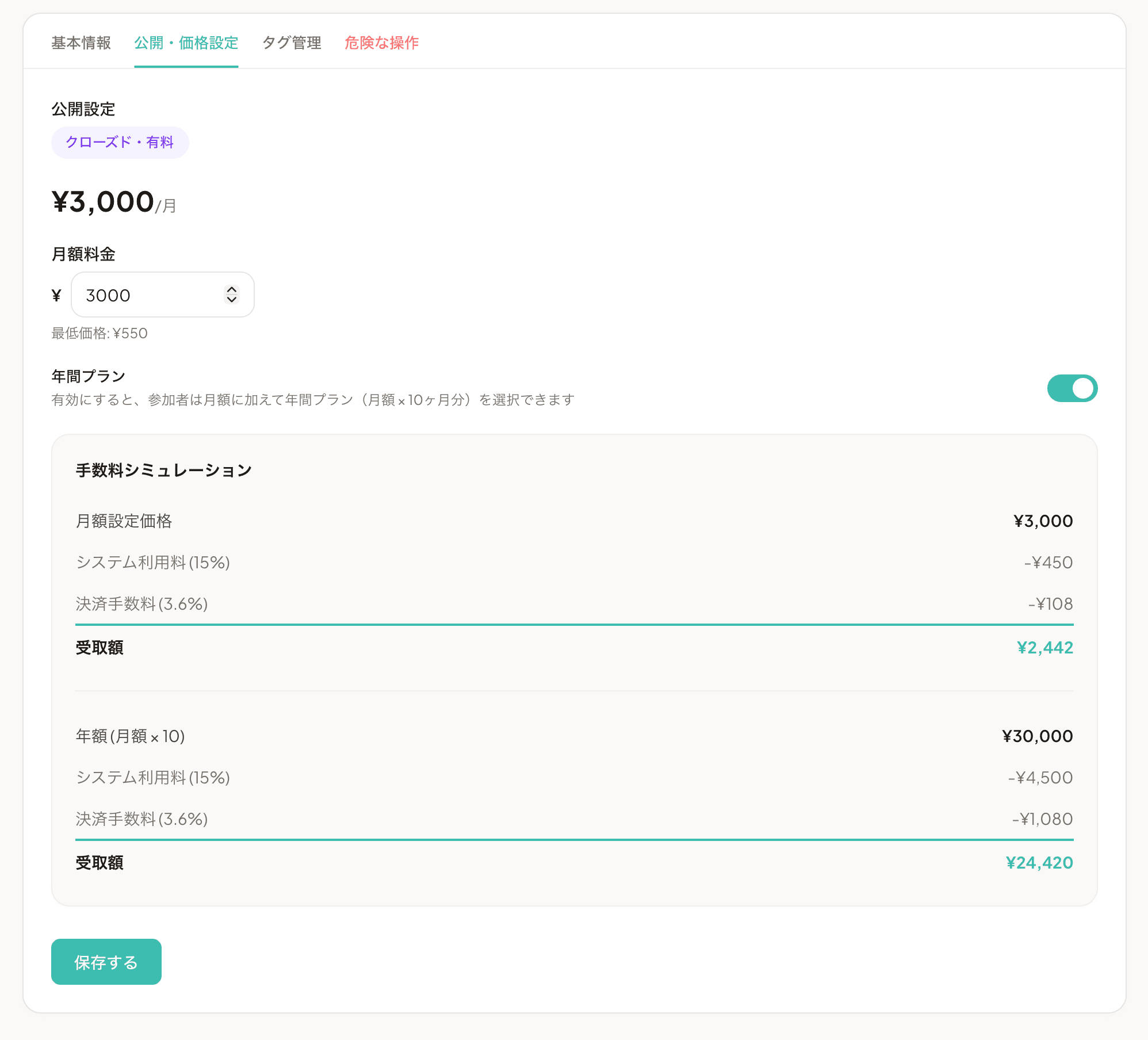Click the 受取額 ¥2,442 amount
Viewport: 1148px width, 1040px height.
(1046, 648)
